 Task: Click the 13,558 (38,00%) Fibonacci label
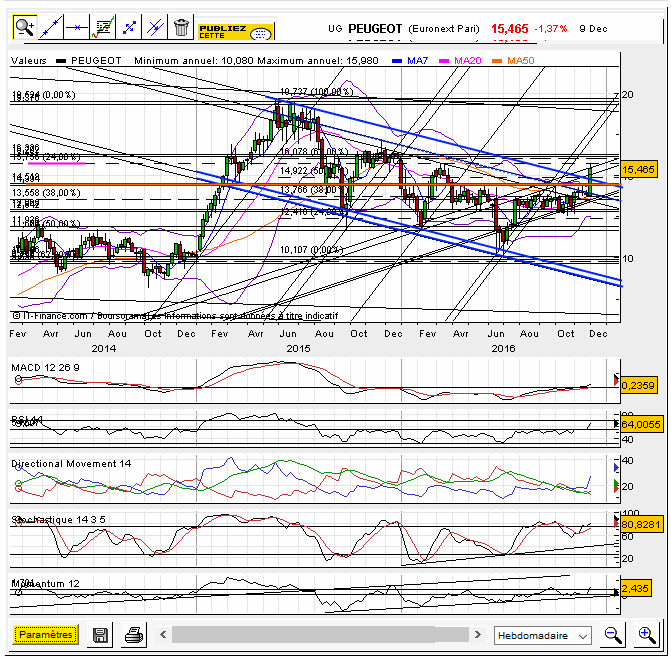(x=46, y=193)
